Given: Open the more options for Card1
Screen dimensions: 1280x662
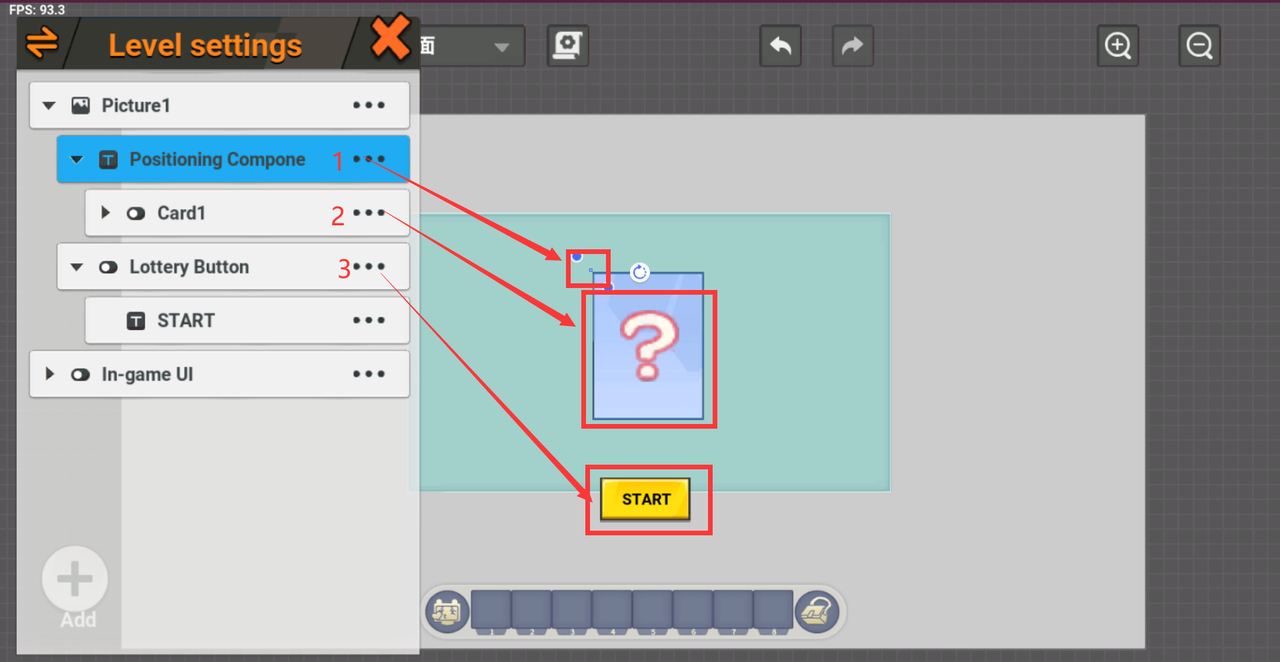Looking at the screenshot, I should 369,213.
